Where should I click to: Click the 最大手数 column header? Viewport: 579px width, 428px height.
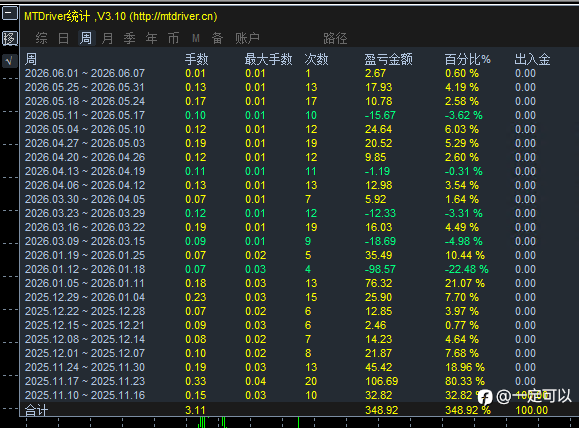(x=268, y=59)
